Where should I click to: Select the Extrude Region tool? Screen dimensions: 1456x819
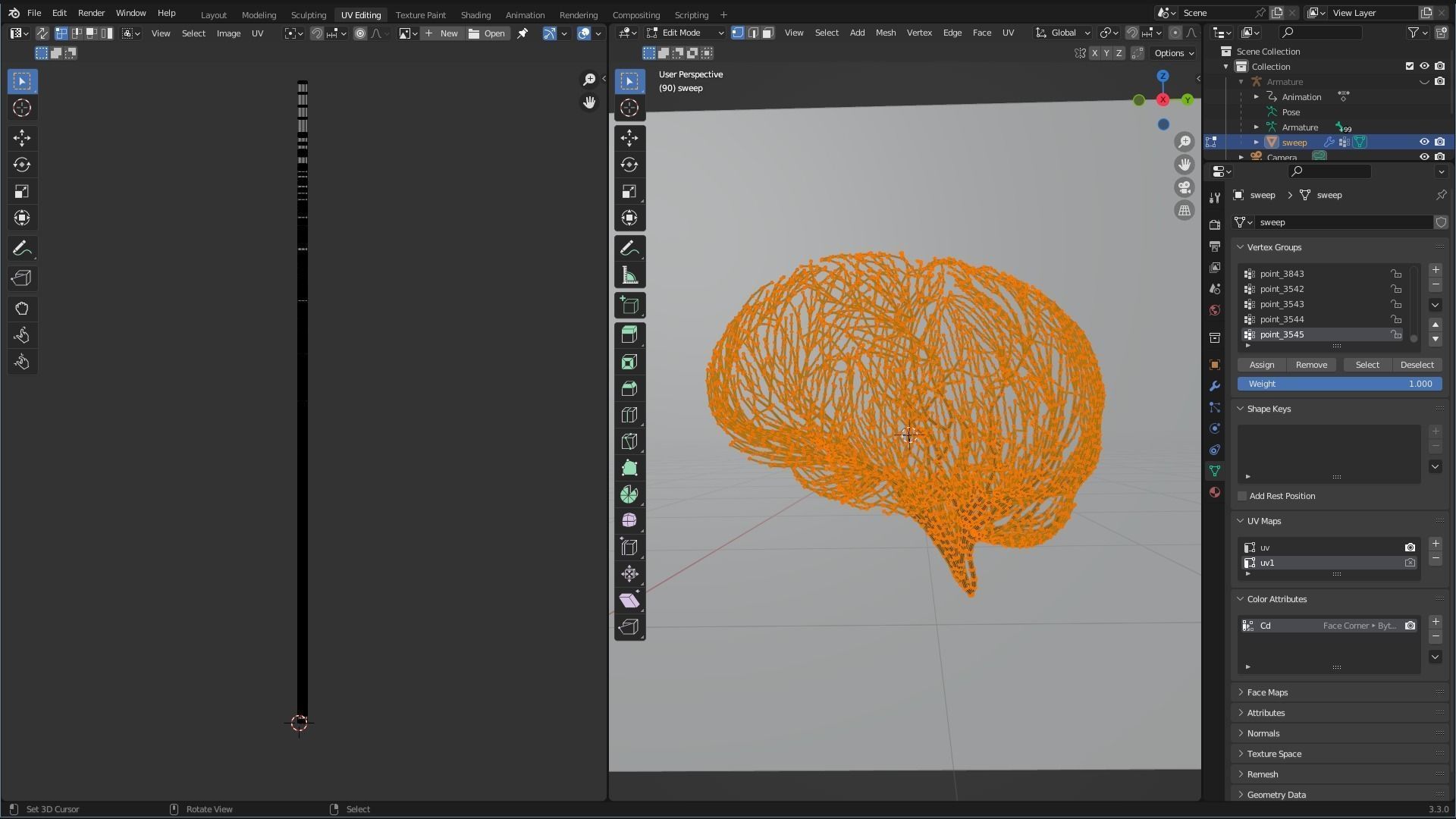tap(629, 334)
